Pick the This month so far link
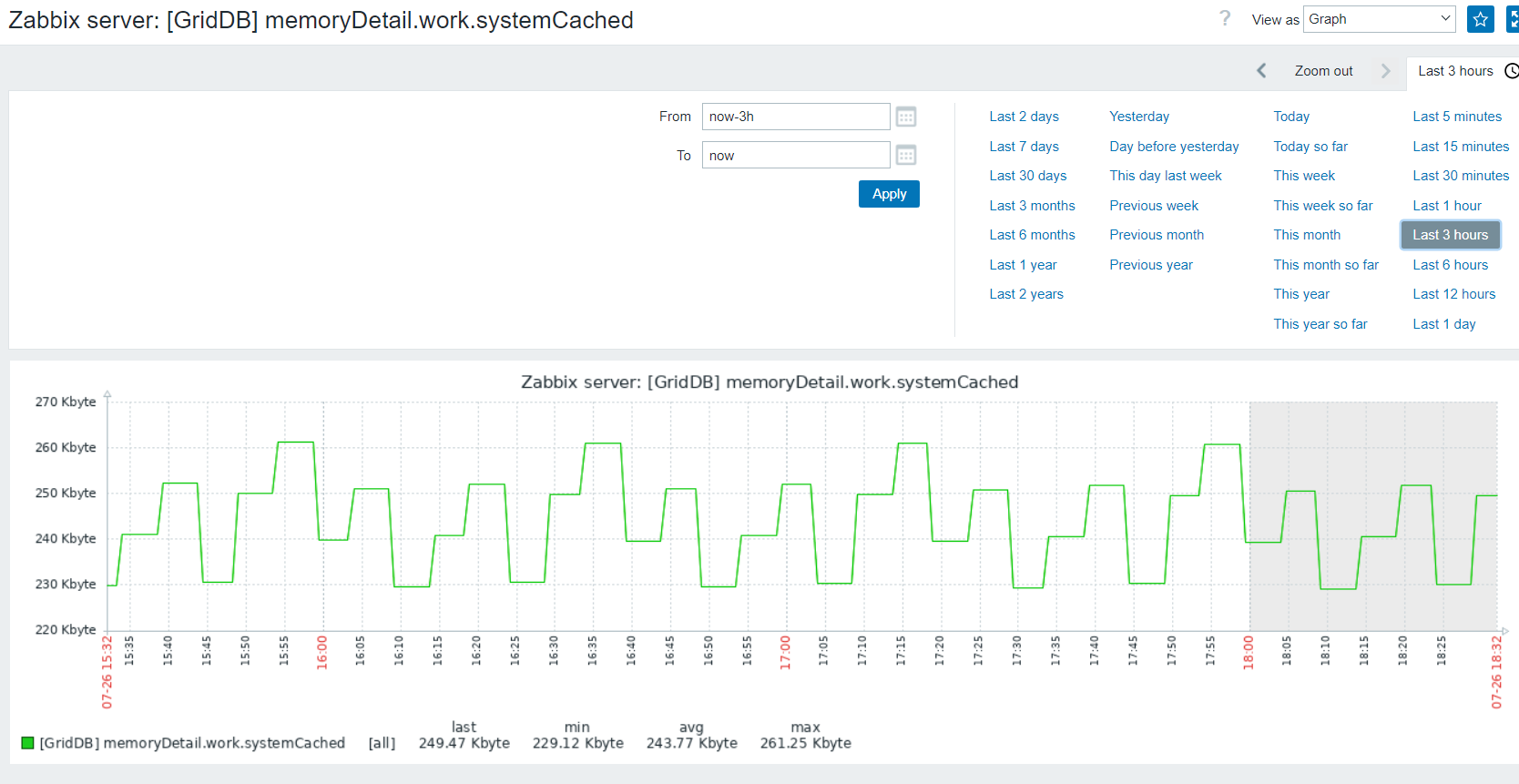This screenshot has height=784, width=1519. 1325,265
